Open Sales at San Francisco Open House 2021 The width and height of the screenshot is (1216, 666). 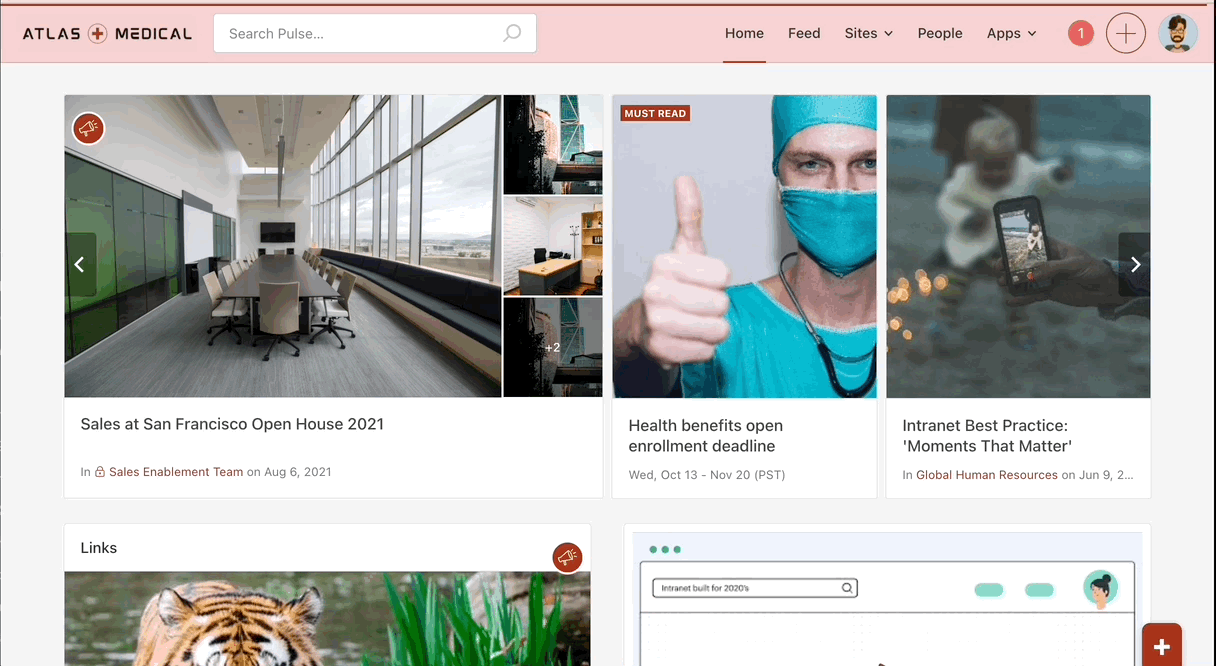[x=232, y=424]
